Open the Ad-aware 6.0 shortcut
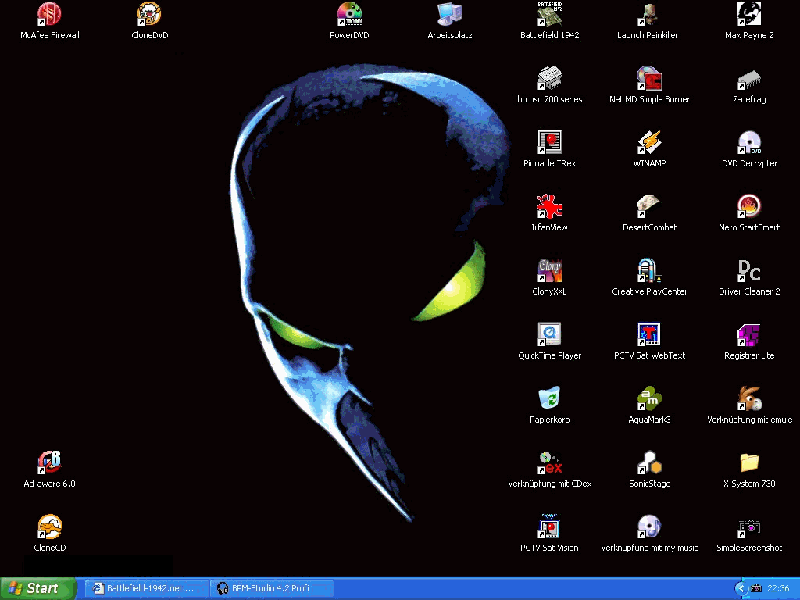 [49, 463]
